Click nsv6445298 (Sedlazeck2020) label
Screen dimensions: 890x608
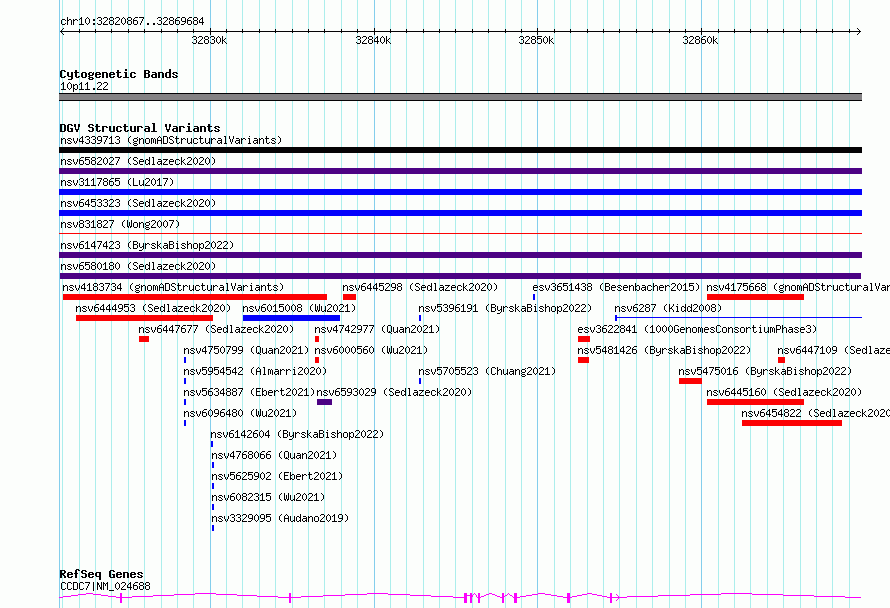click(420, 287)
